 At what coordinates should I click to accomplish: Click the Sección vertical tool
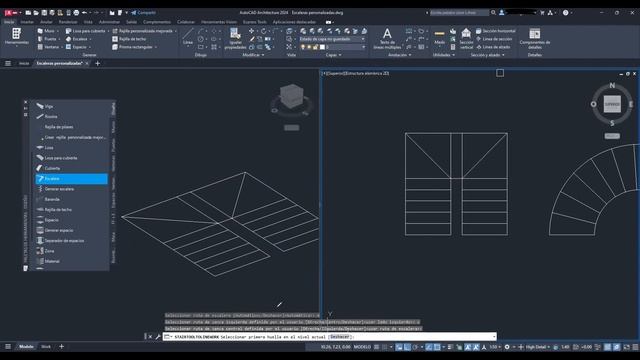tap(466, 39)
